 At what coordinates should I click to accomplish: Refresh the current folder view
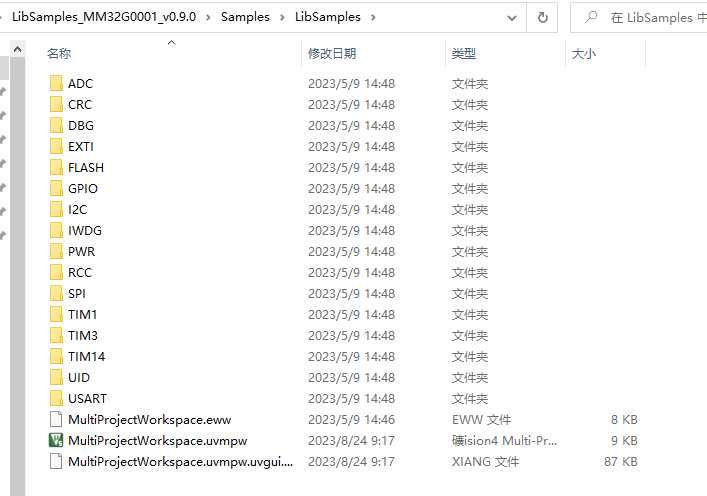point(543,17)
